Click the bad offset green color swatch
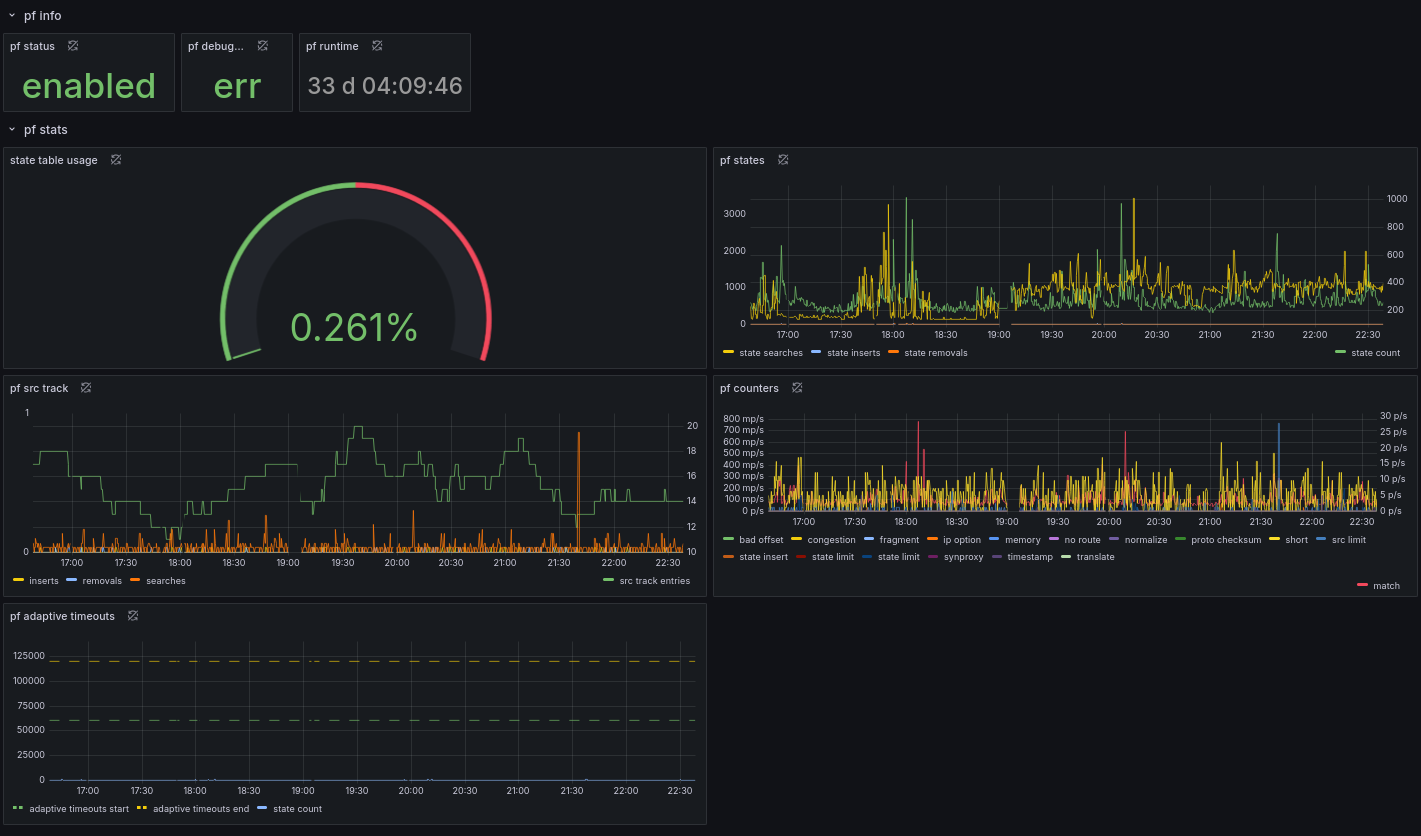 pos(728,540)
